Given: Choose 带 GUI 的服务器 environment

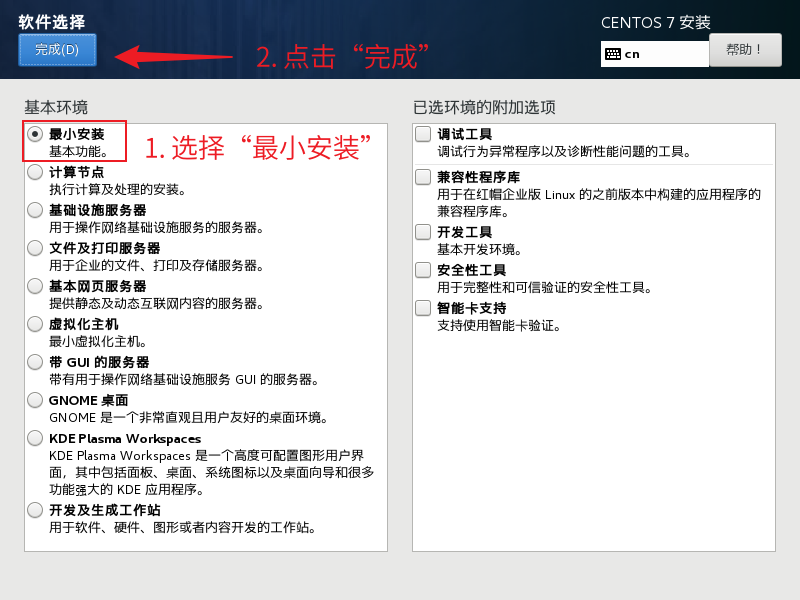Looking at the screenshot, I should pos(35,362).
